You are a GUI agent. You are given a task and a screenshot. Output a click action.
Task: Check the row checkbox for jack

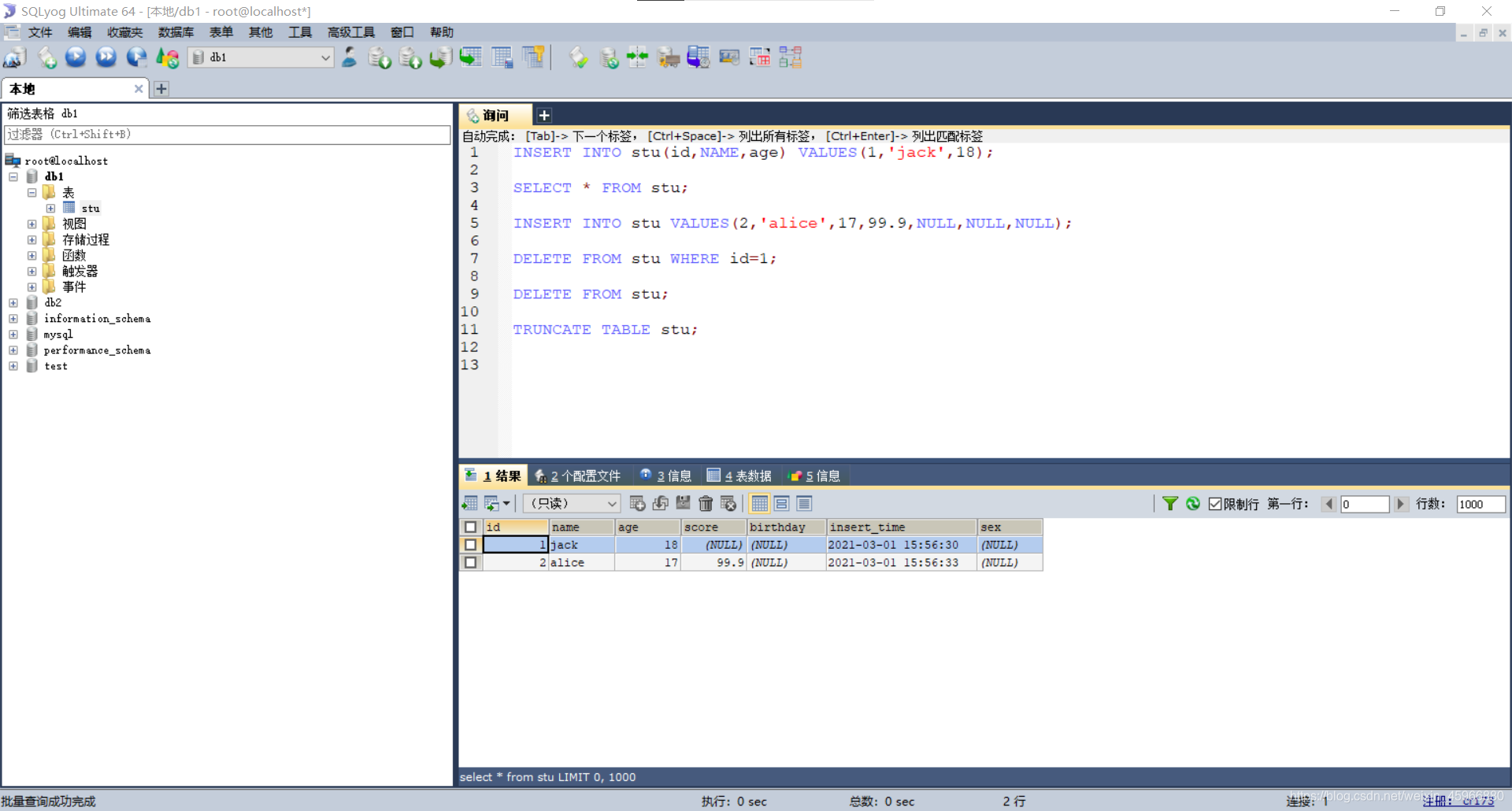tap(470, 545)
